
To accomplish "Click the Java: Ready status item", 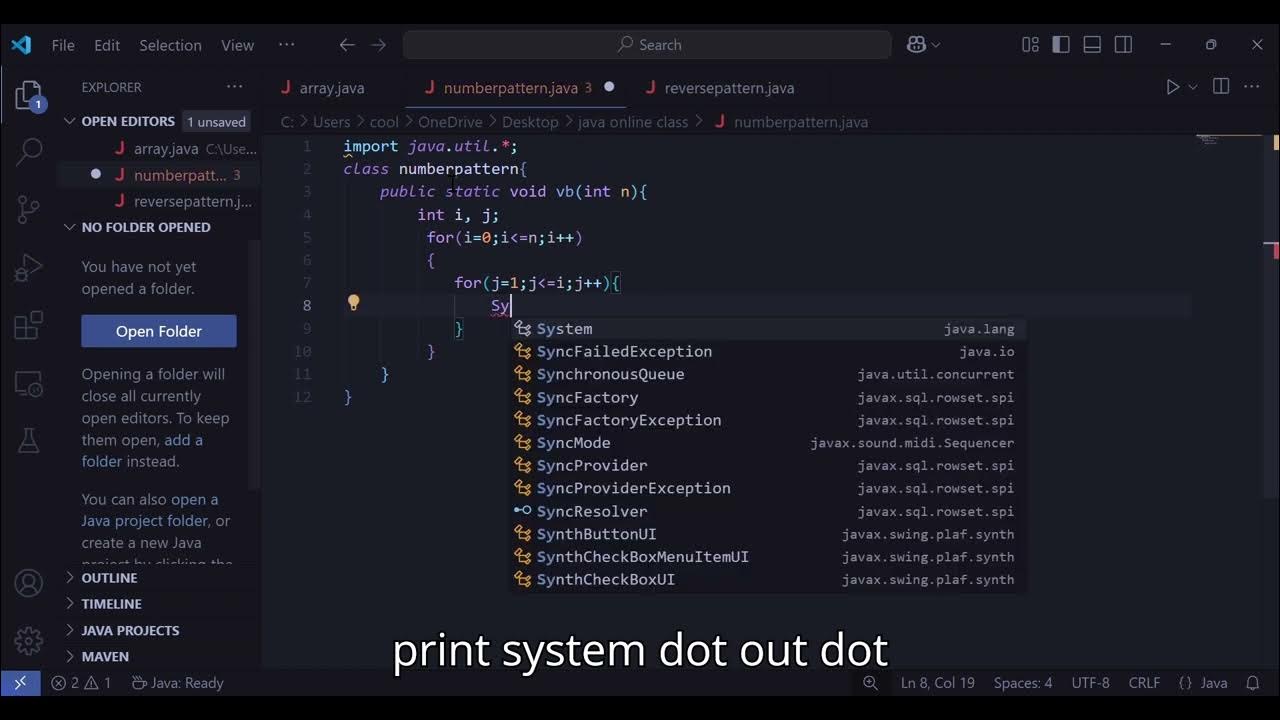I will click(177, 683).
